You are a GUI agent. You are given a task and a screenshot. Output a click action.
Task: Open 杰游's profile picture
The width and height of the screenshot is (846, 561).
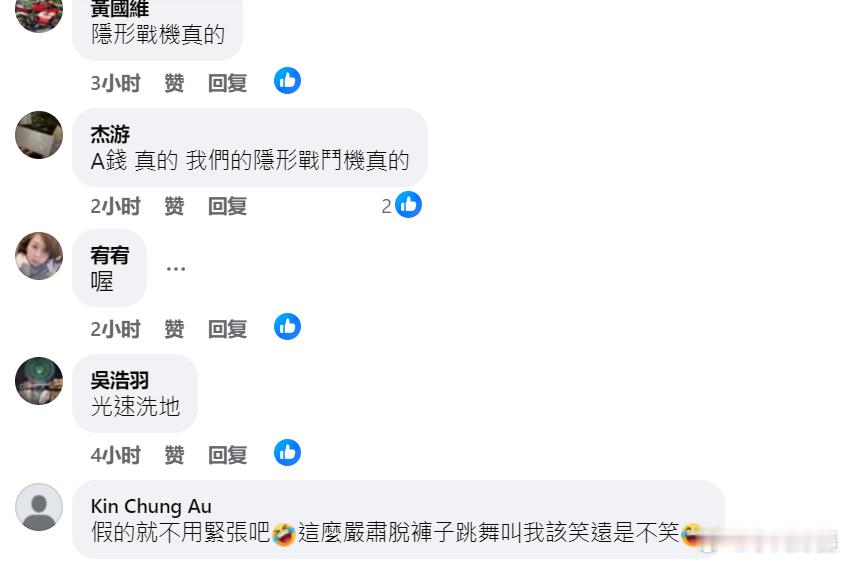(39, 135)
